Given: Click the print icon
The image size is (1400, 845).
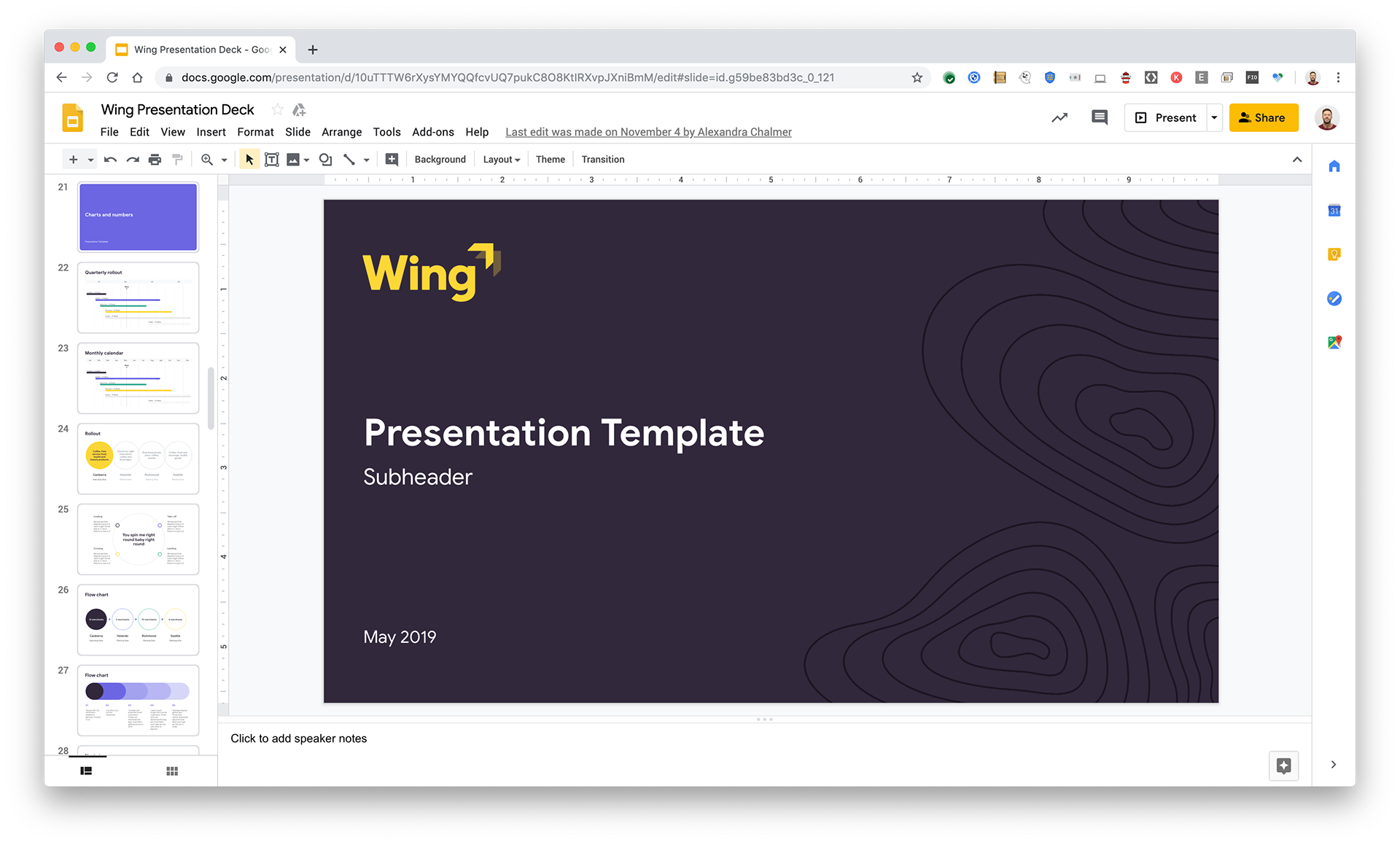Looking at the screenshot, I should [155, 160].
